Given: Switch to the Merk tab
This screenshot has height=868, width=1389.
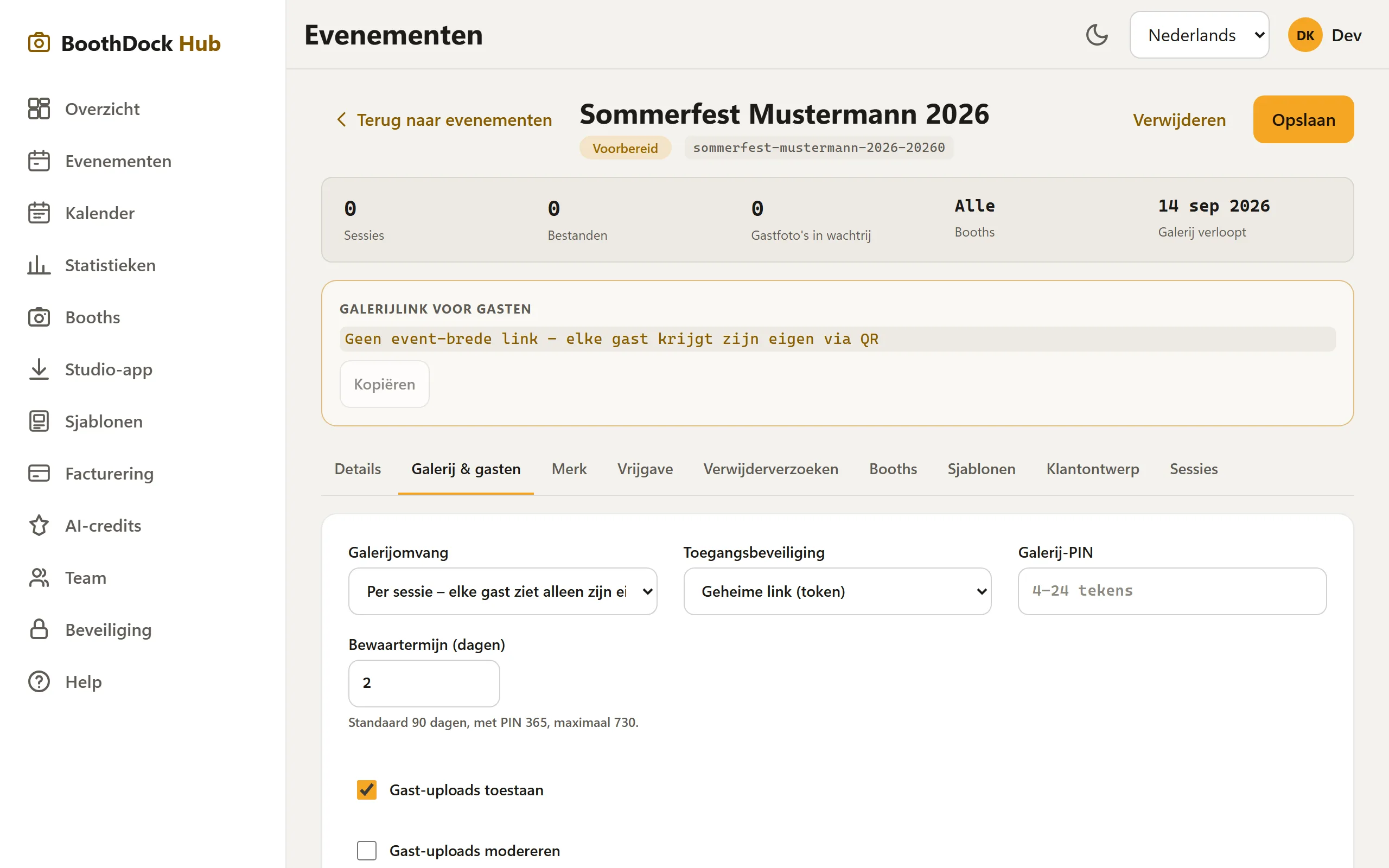Looking at the screenshot, I should tap(569, 469).
